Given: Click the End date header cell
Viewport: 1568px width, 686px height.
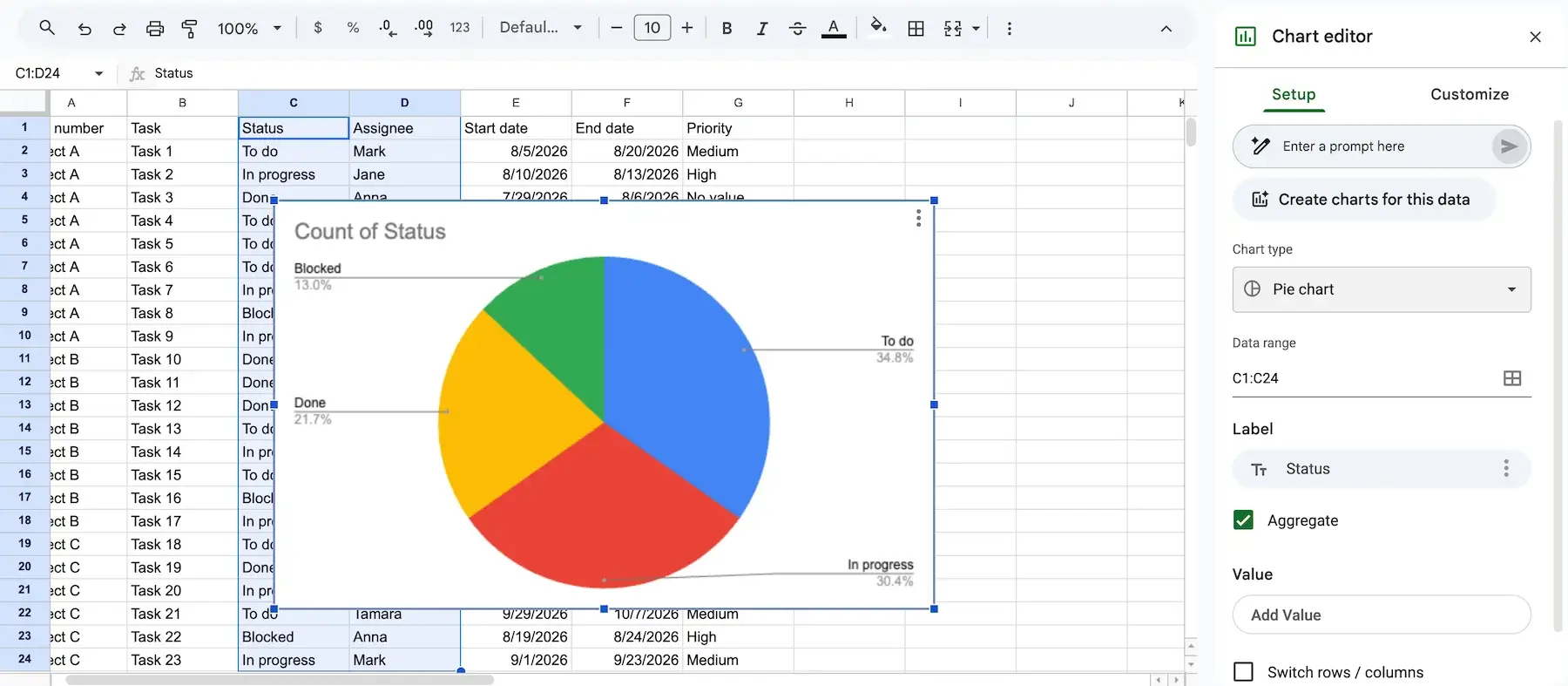Looking at the screenshot, I should click(x=627, y=128).
